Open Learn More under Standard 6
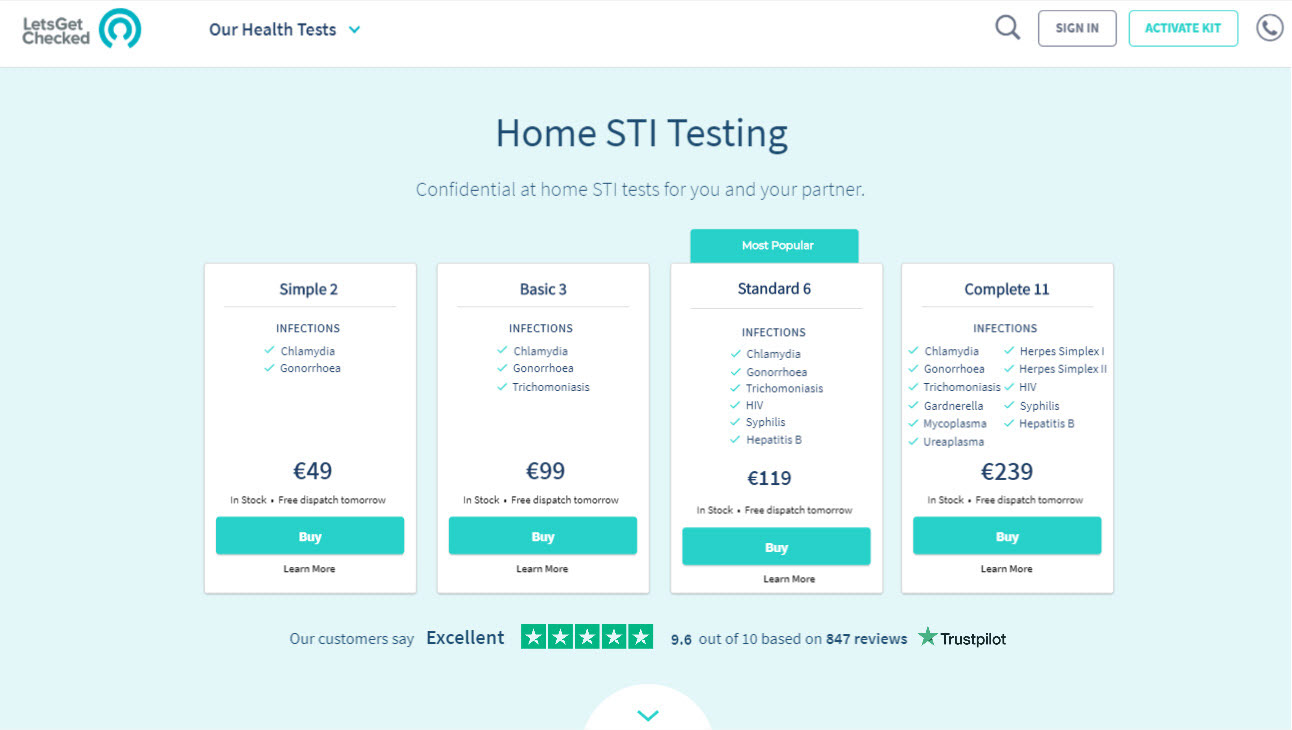1292x730 pixels. pyautogui.click(x=789, y=579)
